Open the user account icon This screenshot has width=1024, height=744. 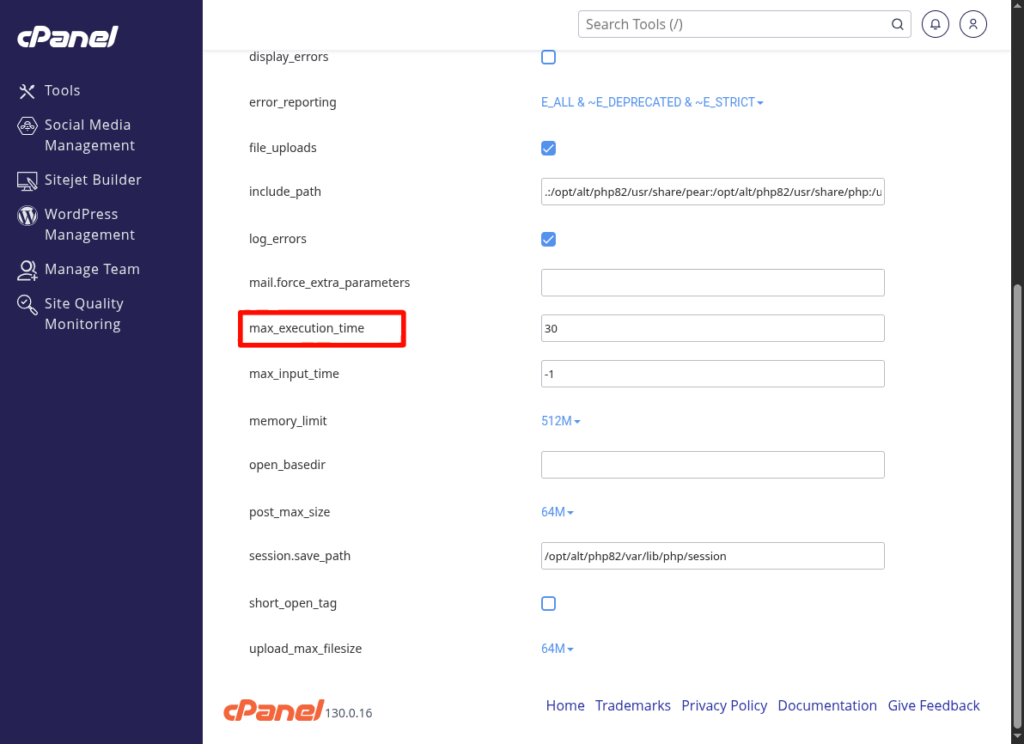click(x=973, y=24)
